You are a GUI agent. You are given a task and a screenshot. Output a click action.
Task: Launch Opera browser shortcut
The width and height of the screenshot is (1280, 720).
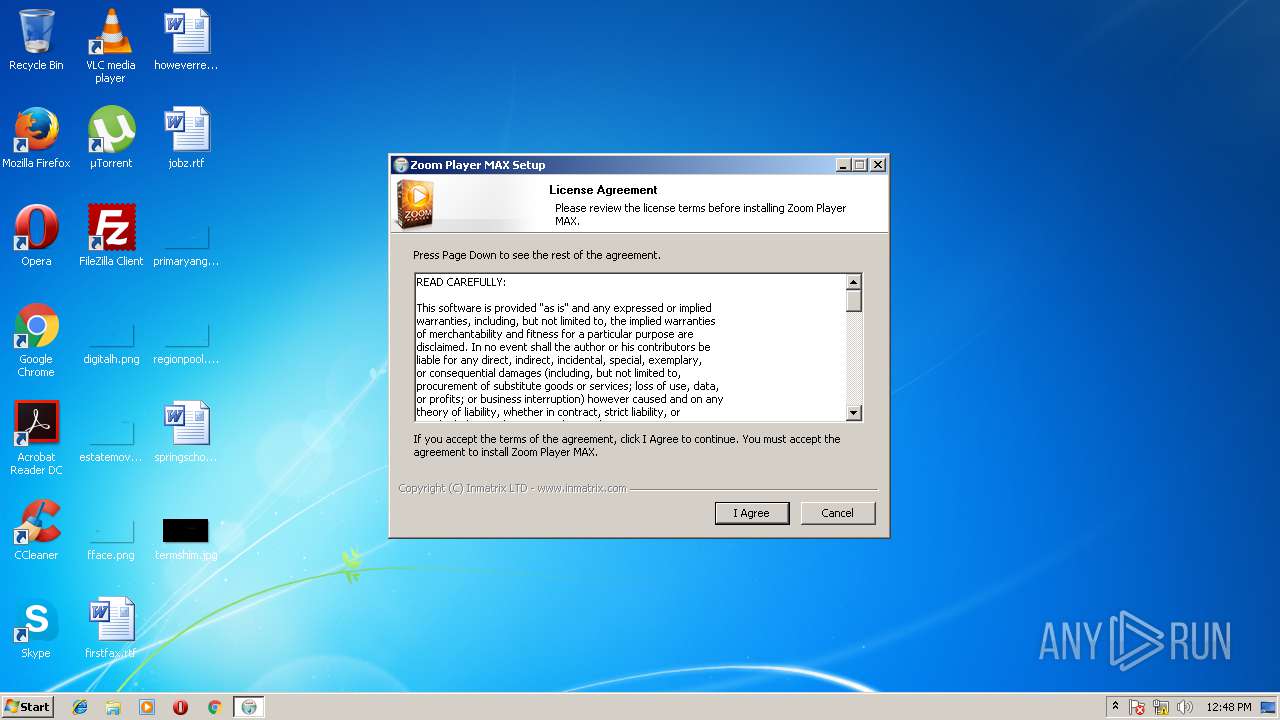(x=36, y=236)
